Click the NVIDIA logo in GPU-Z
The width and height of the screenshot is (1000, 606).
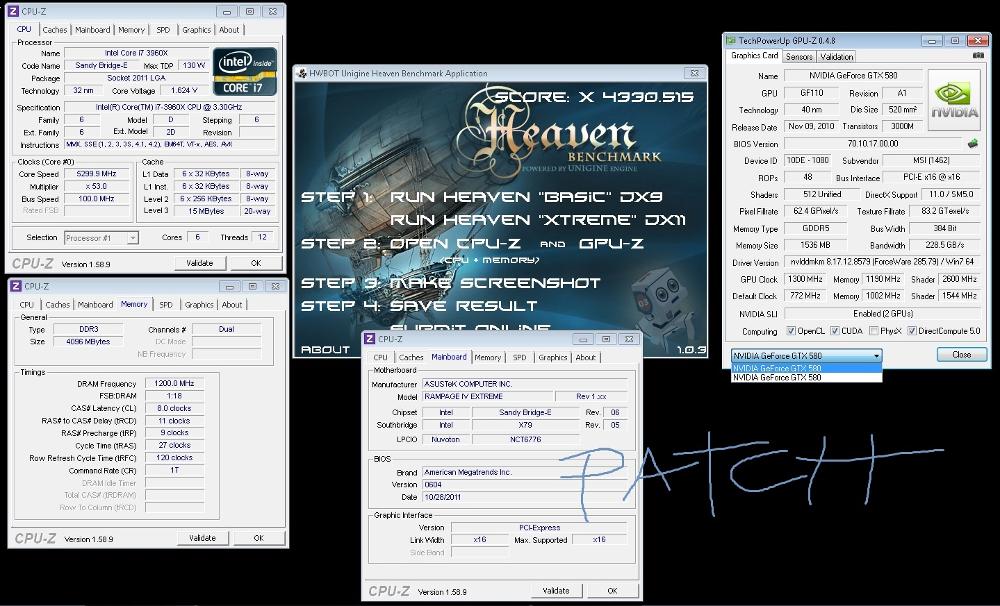coord(954,100)
